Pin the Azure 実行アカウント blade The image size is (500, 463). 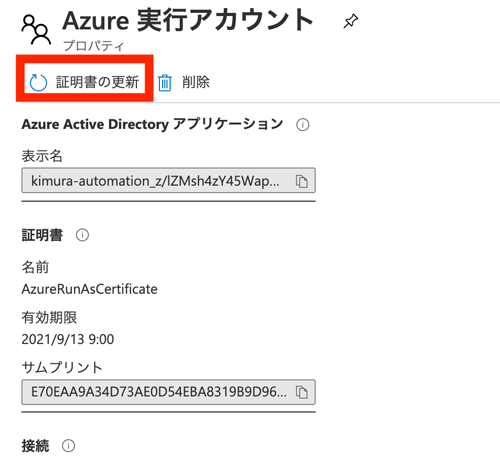(351, 21)
